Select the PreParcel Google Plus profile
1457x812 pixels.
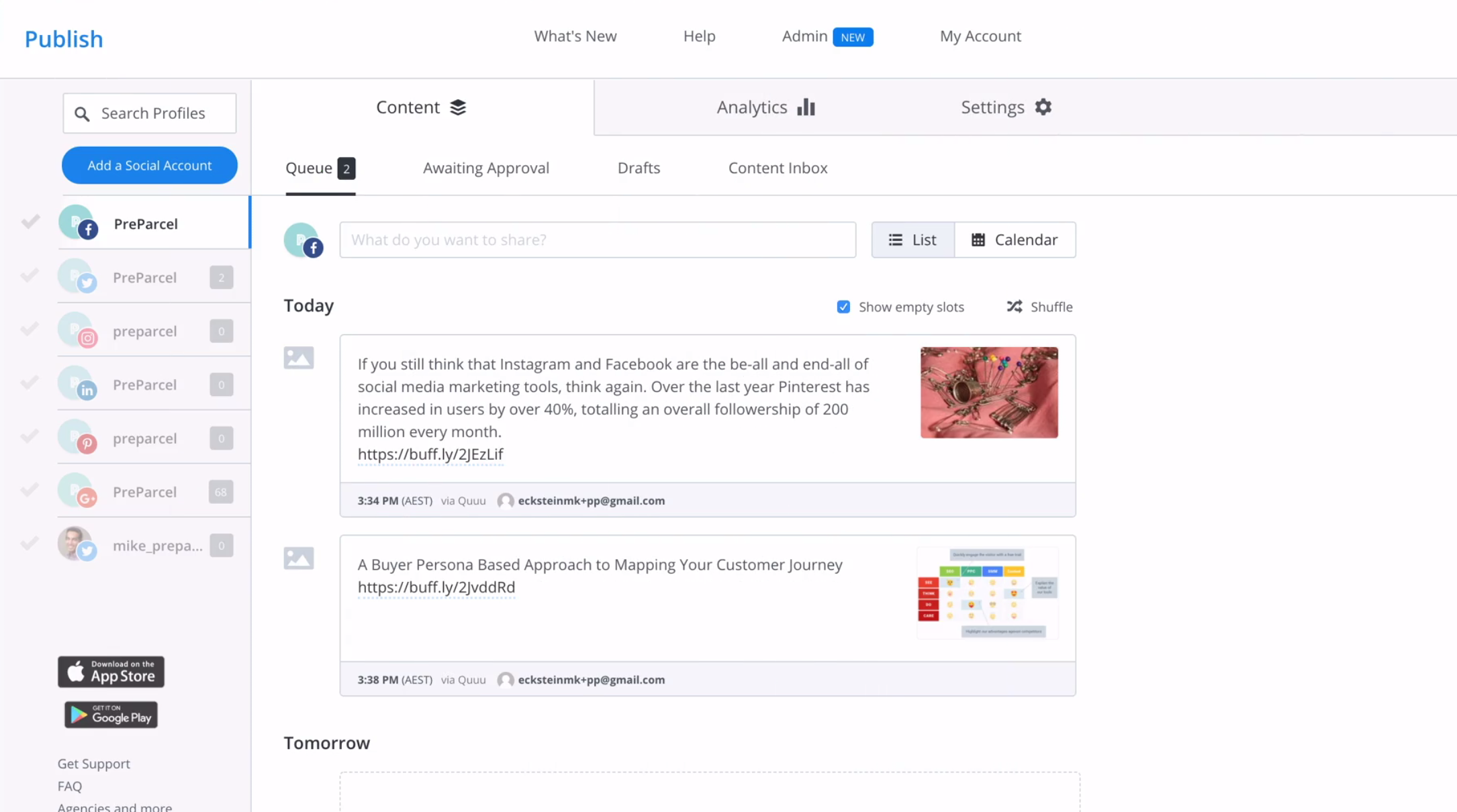154,492
